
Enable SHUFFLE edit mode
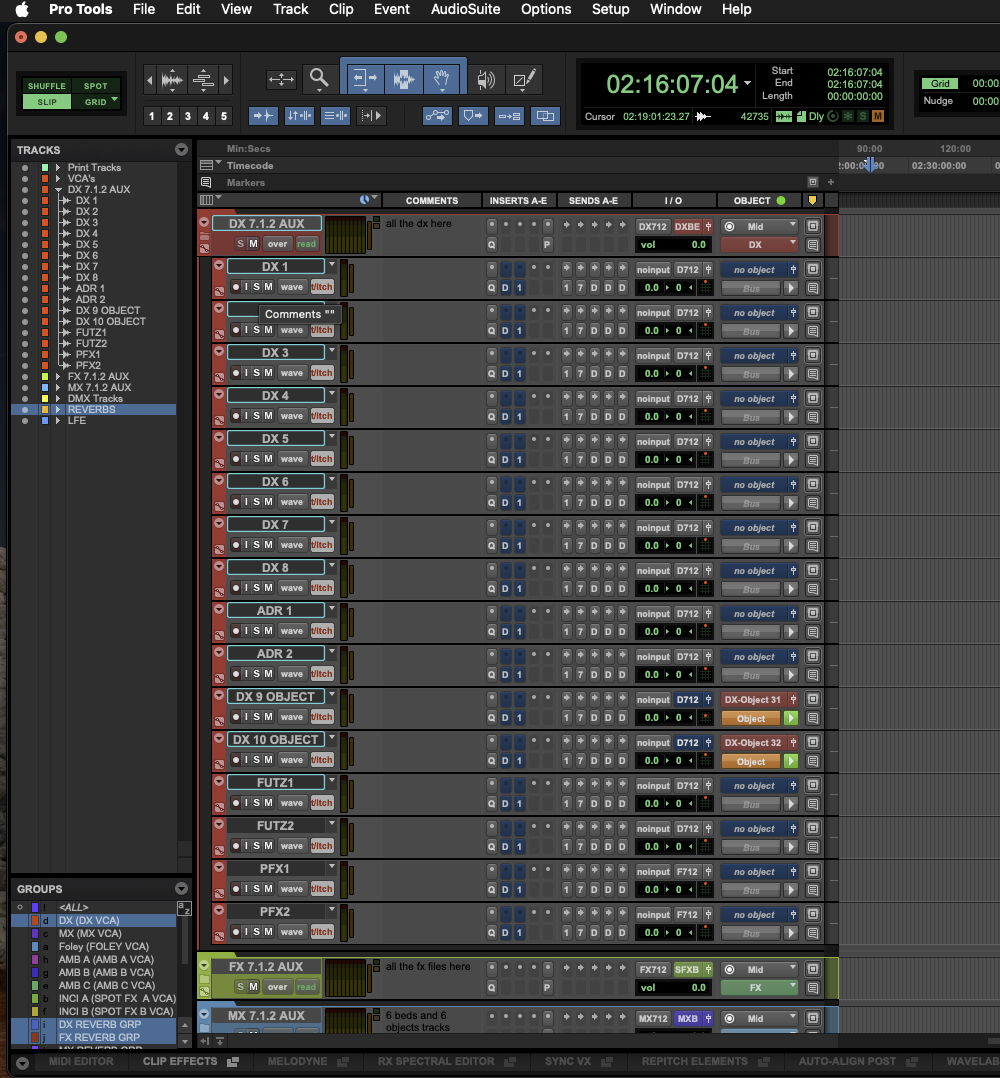click(x=47, y=86)
